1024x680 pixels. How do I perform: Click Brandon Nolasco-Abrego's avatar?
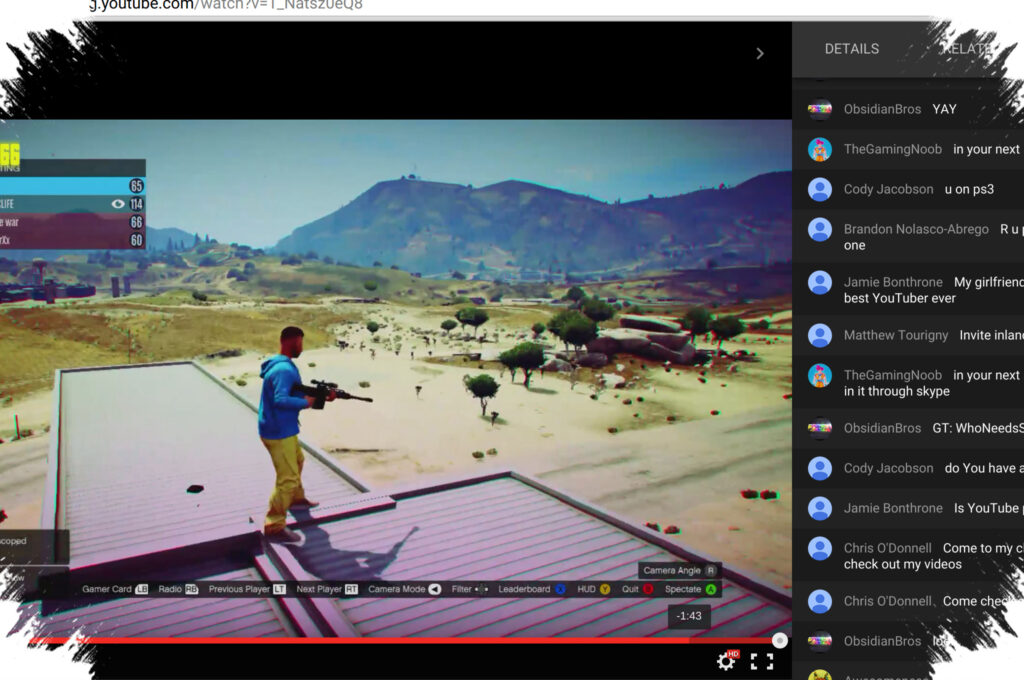point(820,229)
